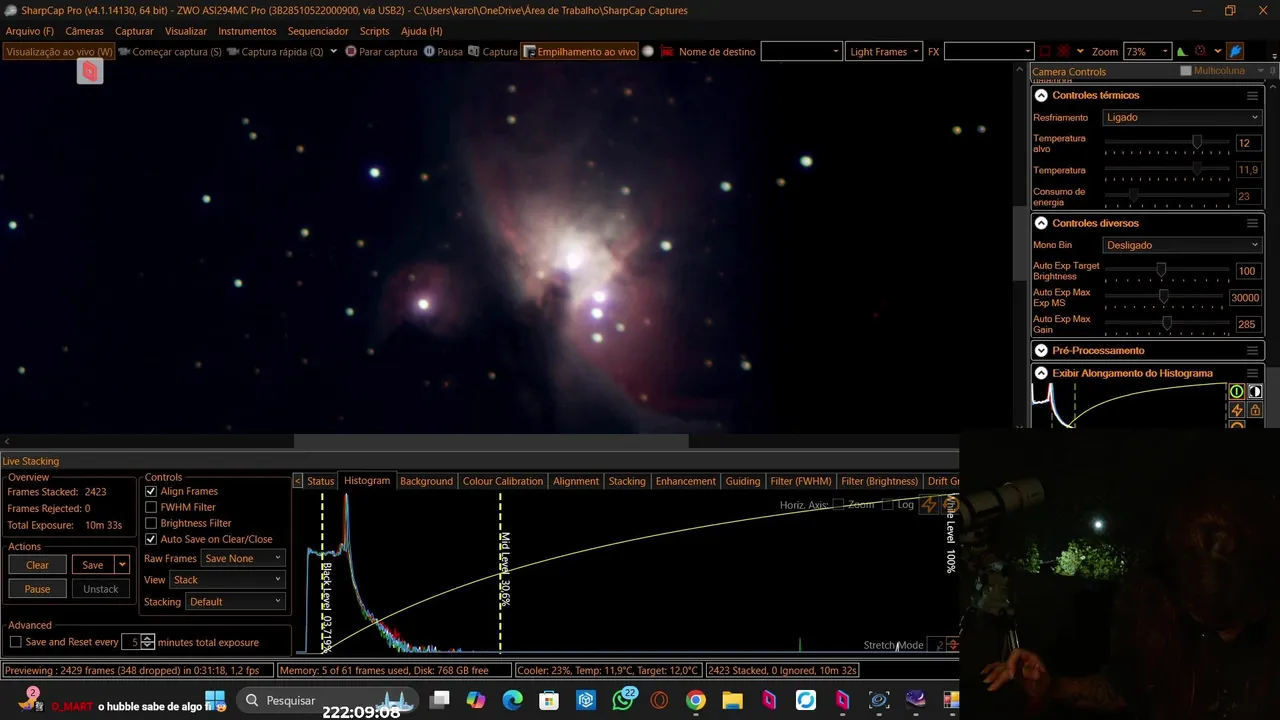Open the Câmeras menu

[84, 31]
